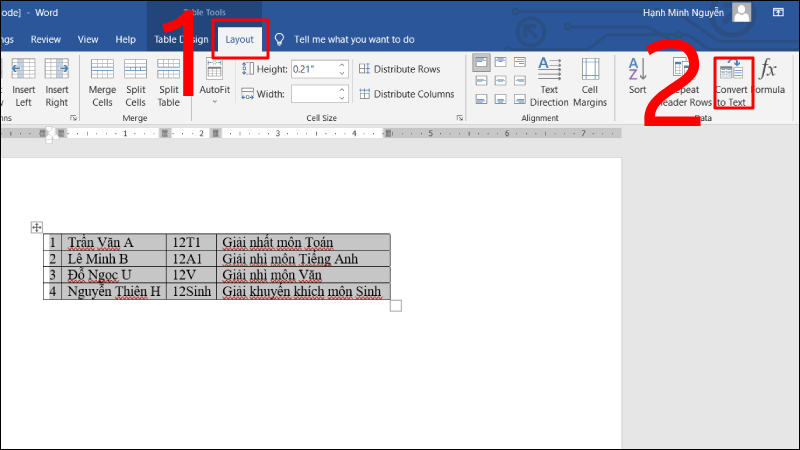This screenshot has height=450, width=800.
Task: Select Align Bottom Left alignment
Action: (x=481, y=99)
